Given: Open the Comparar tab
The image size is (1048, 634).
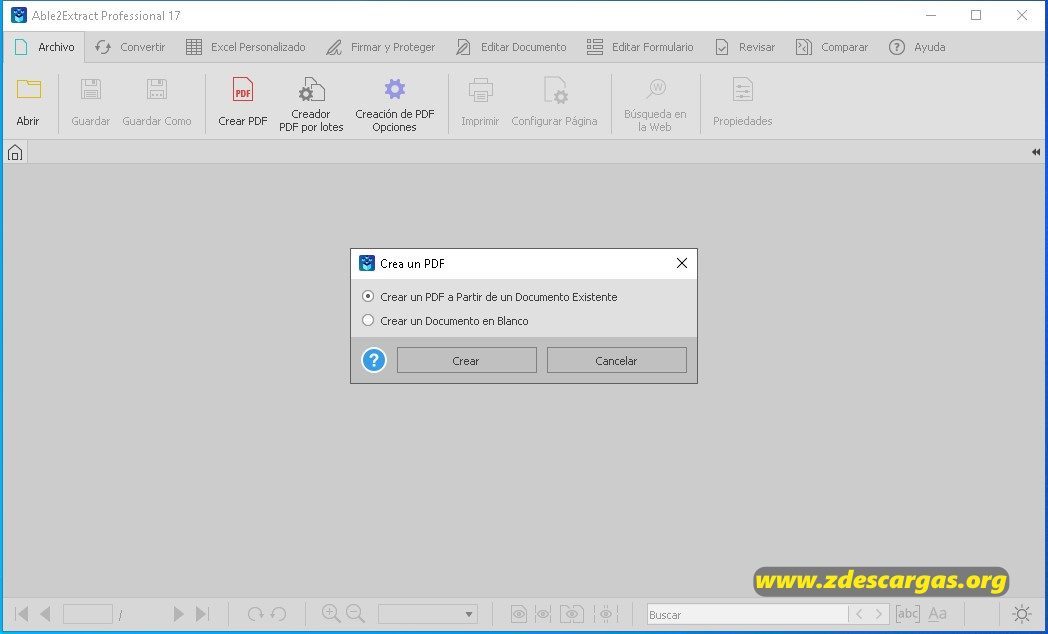Looking at the screenshot, I should pyautogui.click(x=831, y=47).
